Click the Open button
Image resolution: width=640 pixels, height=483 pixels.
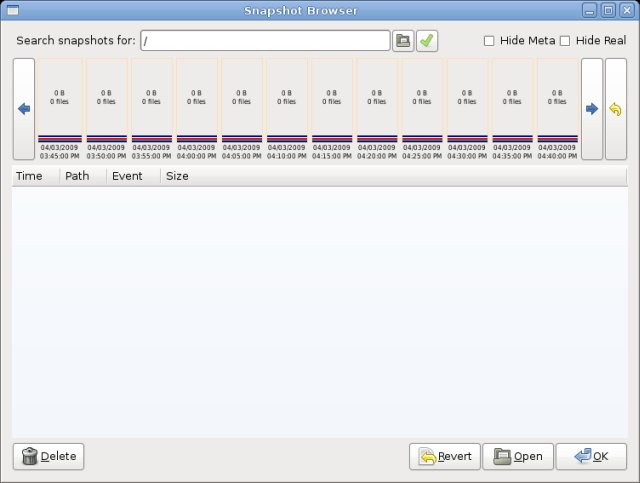[518, 456]
